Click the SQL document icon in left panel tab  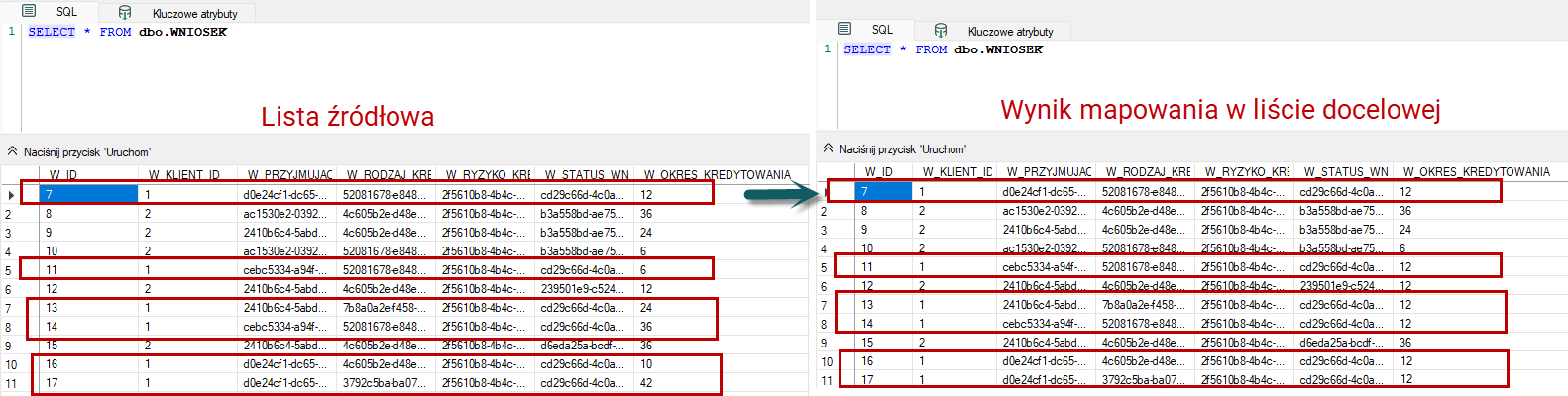click(x=29, y=12)
